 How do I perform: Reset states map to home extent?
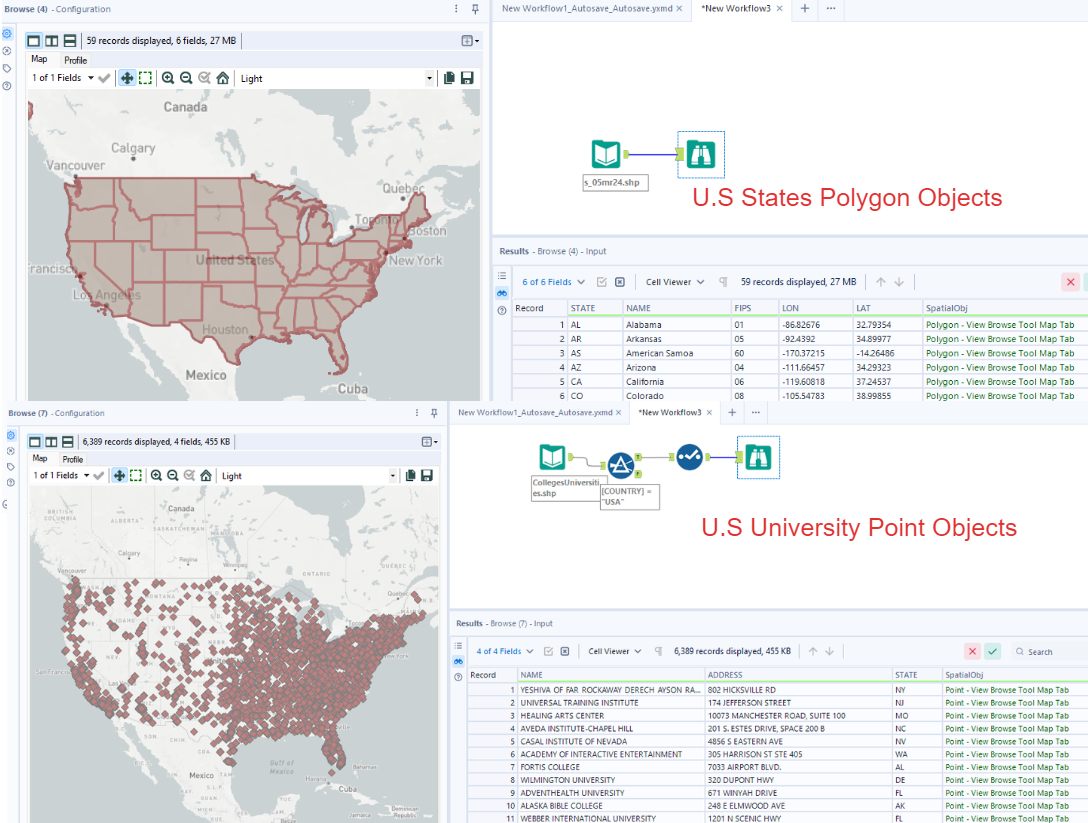223,78
